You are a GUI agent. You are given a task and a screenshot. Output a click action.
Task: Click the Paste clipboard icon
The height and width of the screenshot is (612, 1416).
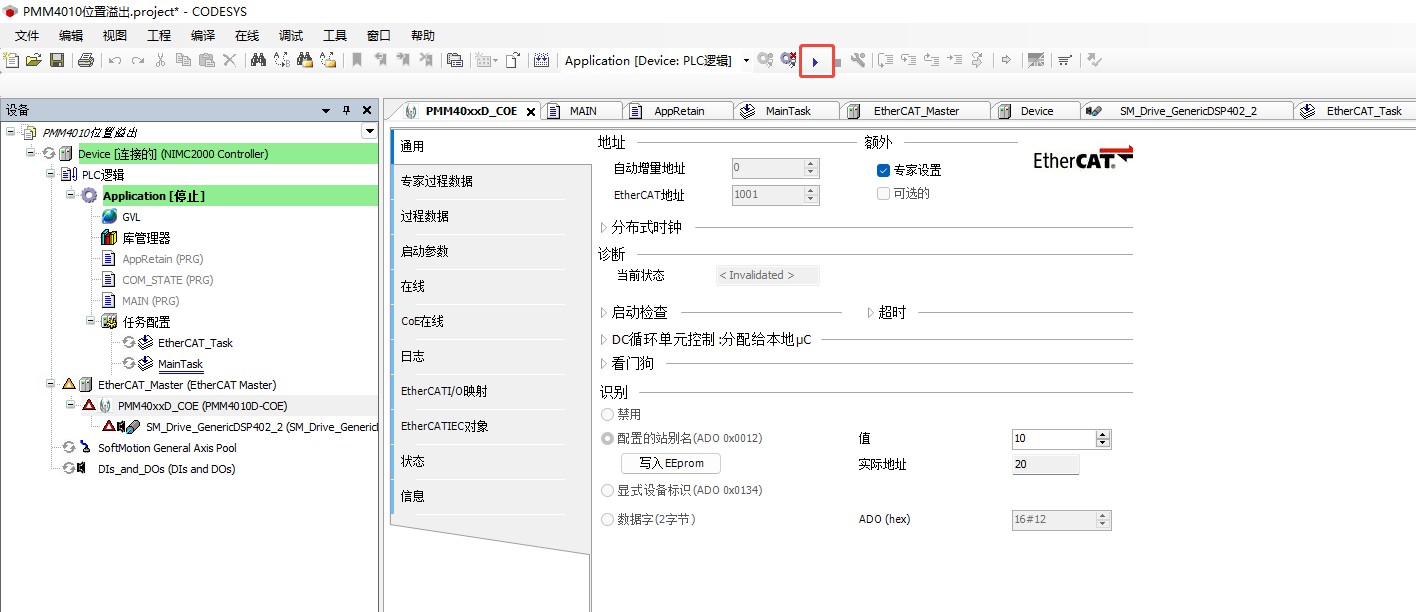coord(206,61)
